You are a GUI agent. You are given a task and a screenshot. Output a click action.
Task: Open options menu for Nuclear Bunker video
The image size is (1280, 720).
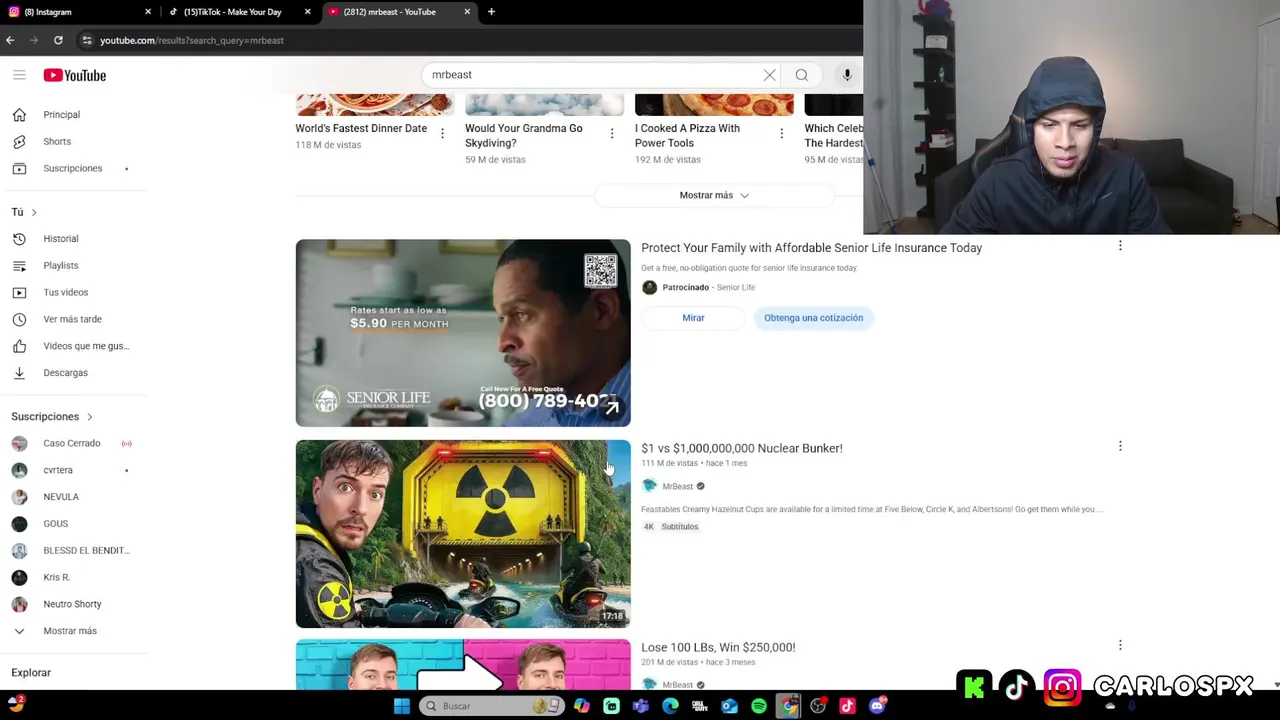coord(1120,446)
